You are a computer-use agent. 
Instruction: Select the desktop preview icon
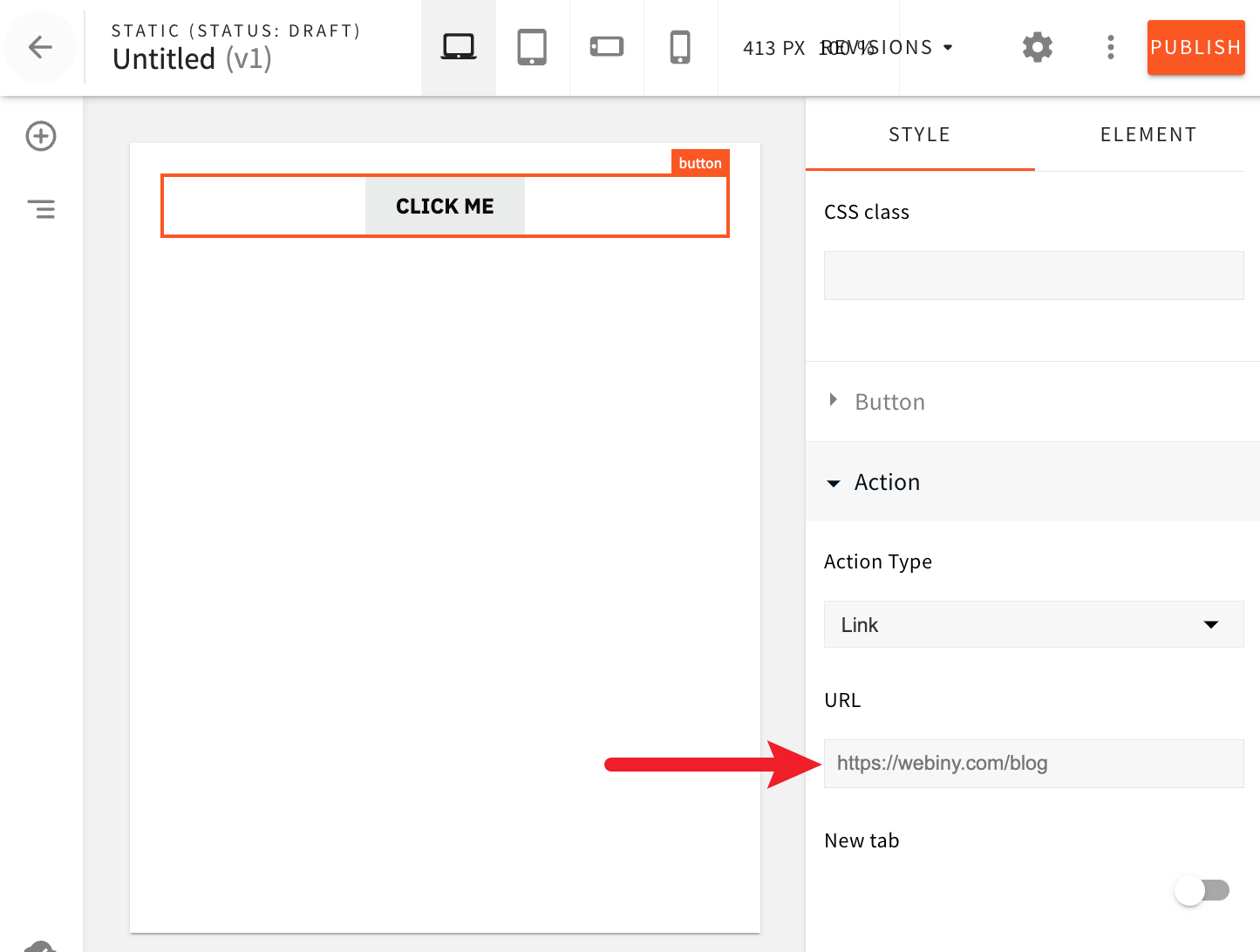(458, 46)
